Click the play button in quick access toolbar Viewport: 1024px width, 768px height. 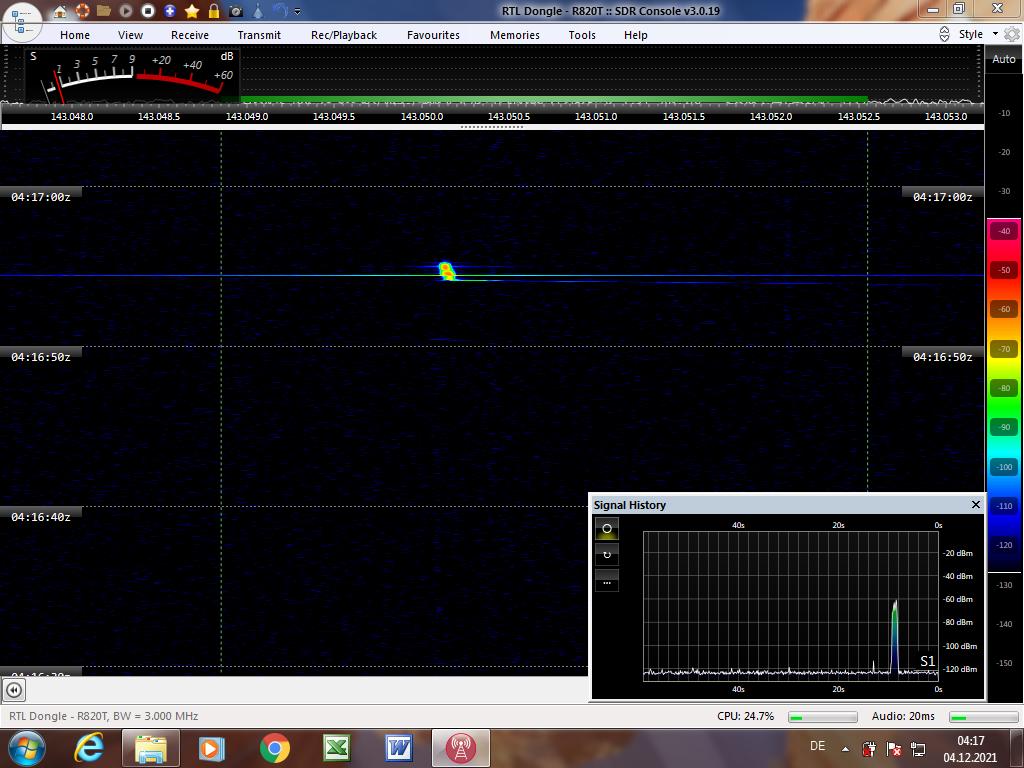(126, 11)
